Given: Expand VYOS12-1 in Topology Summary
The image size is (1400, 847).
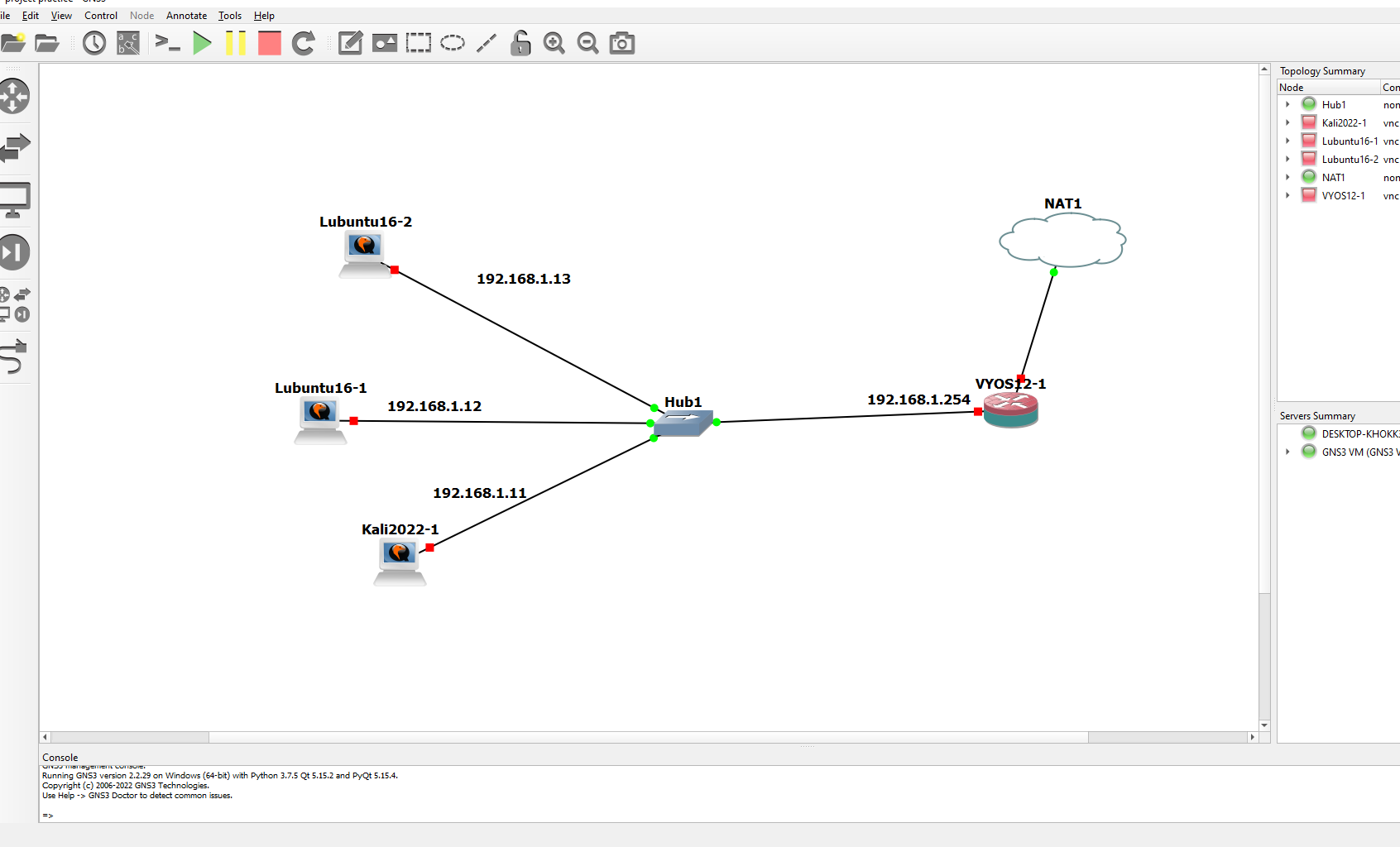Looking at the screenshot, I should [x=1287, y=196].
